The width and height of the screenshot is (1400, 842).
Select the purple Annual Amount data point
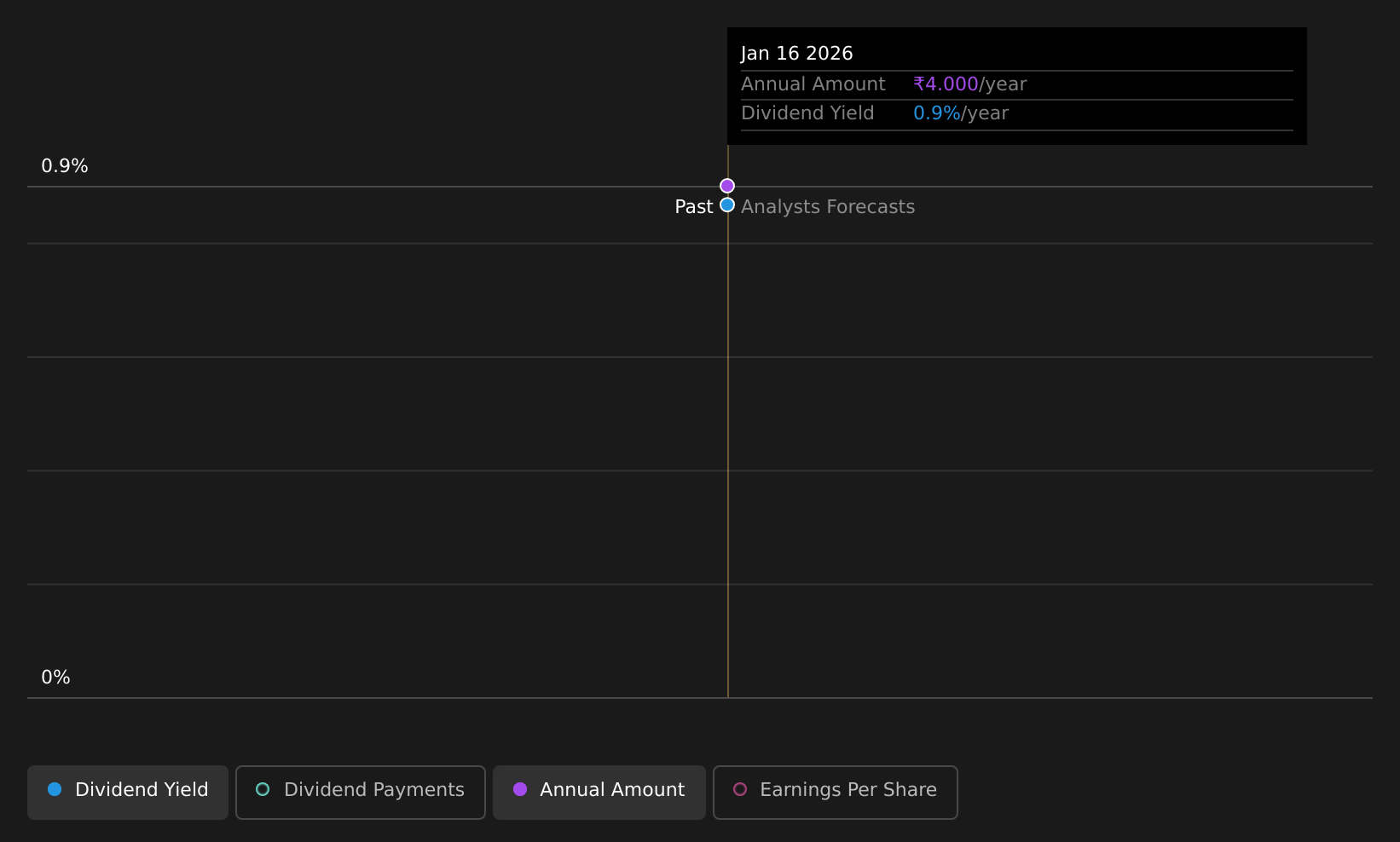pyautogui.click(x=727, y=186)
